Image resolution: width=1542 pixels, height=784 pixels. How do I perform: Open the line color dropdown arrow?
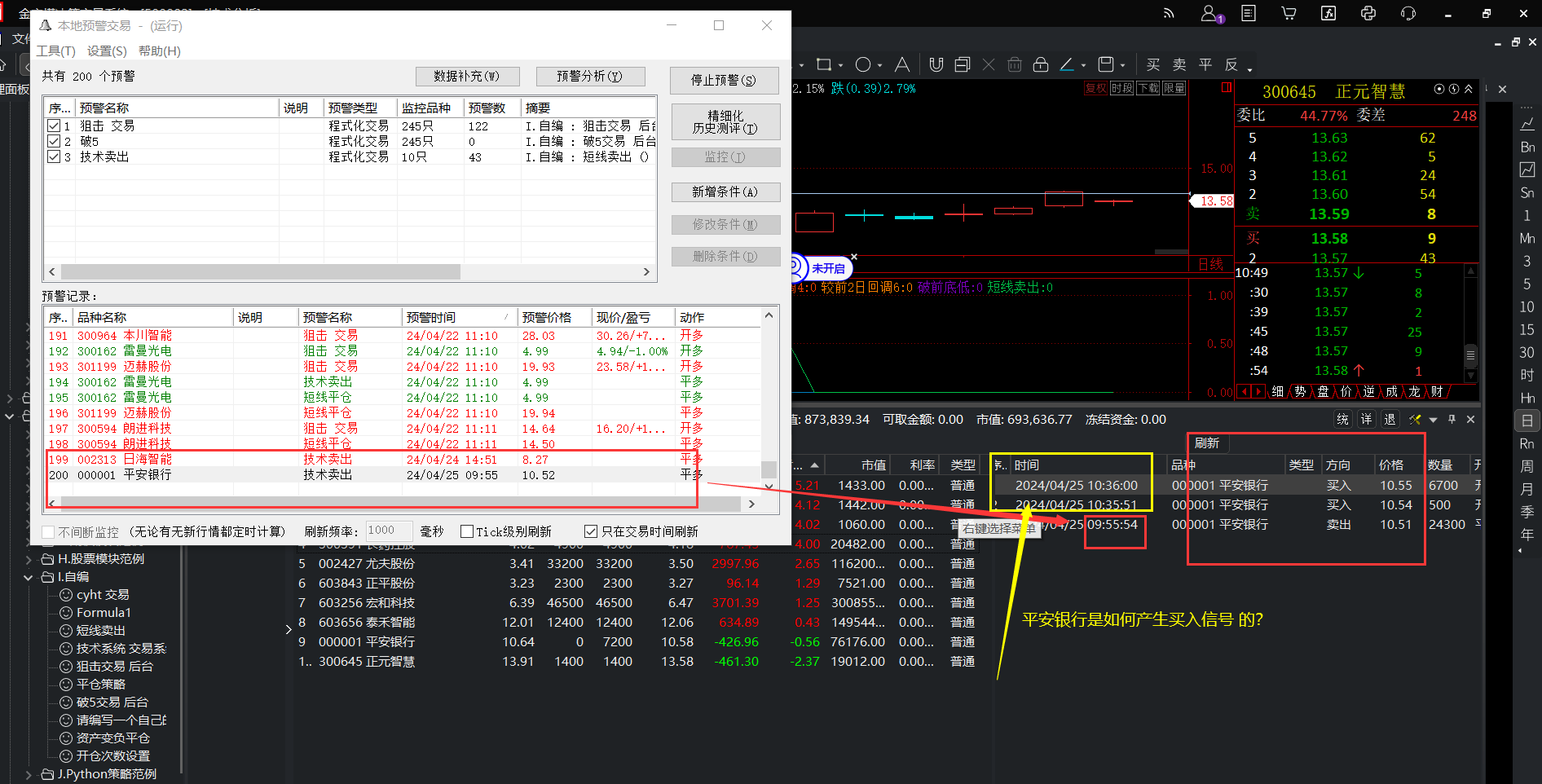1084,65
